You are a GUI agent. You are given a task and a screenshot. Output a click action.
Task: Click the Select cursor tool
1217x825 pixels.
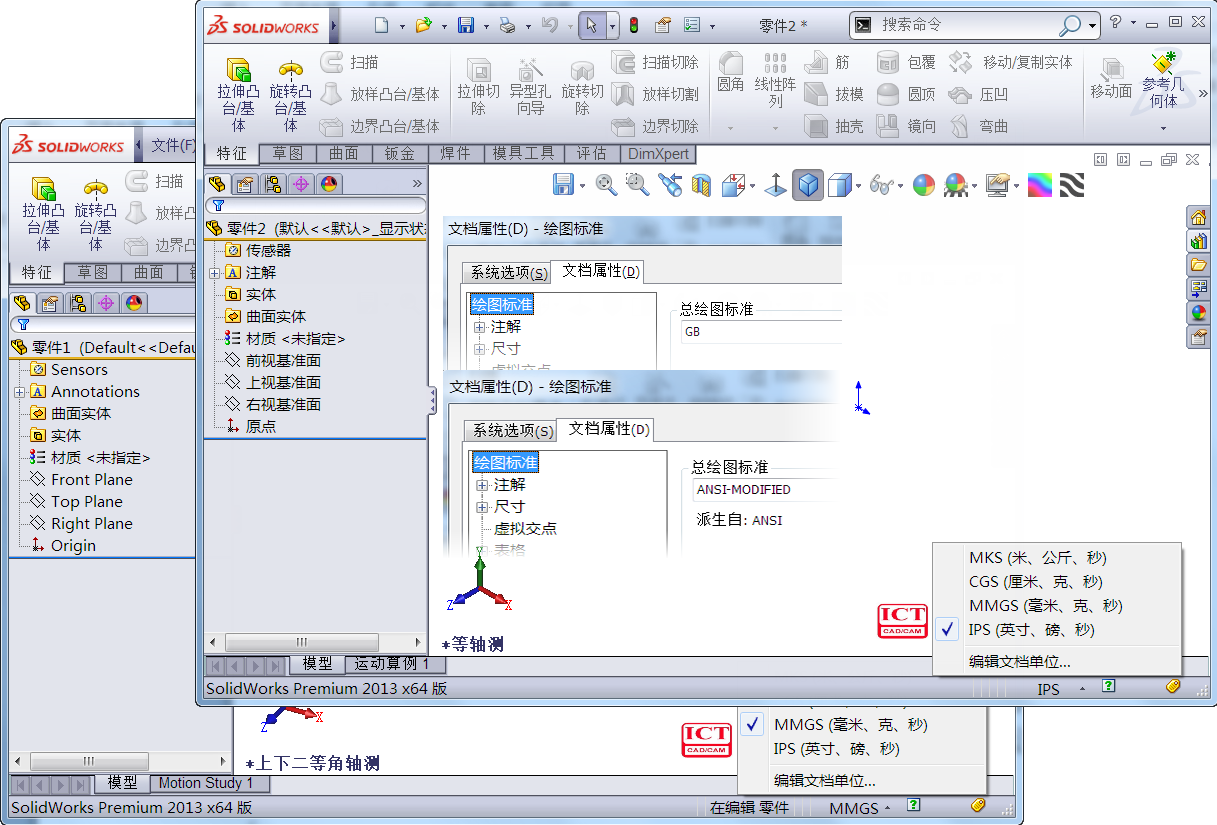click(591, 26)
